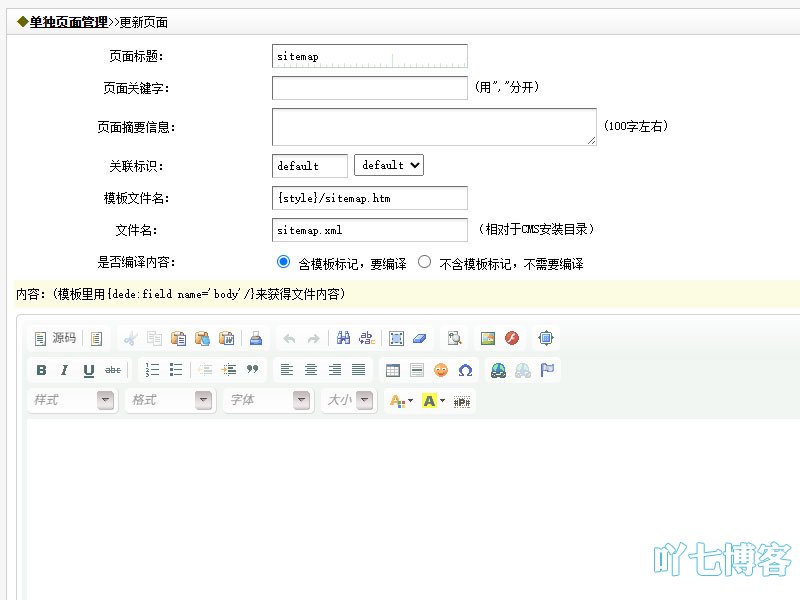Click the Redo arrow icon

[x=313, y=338]
